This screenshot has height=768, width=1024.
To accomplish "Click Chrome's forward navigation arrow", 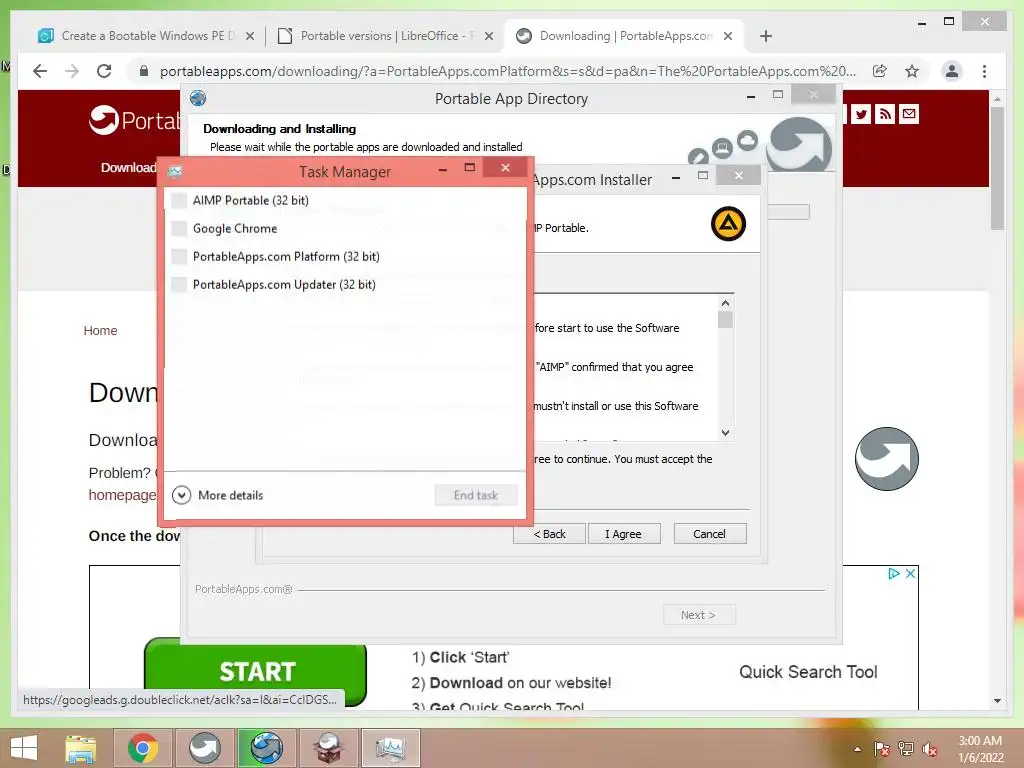I will click(x=72, y=71).
